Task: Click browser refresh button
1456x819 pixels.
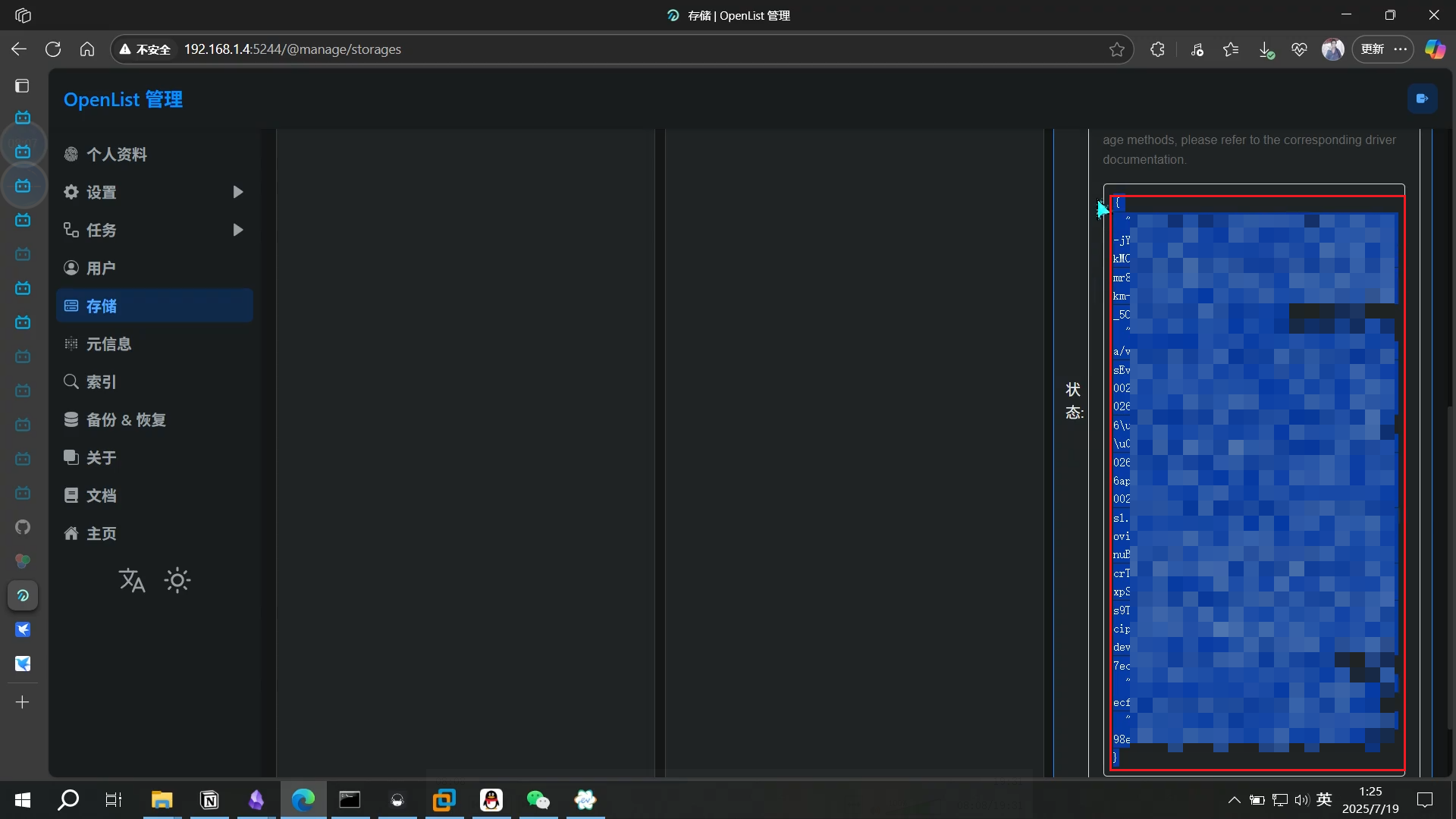Action: coord(53,49)
